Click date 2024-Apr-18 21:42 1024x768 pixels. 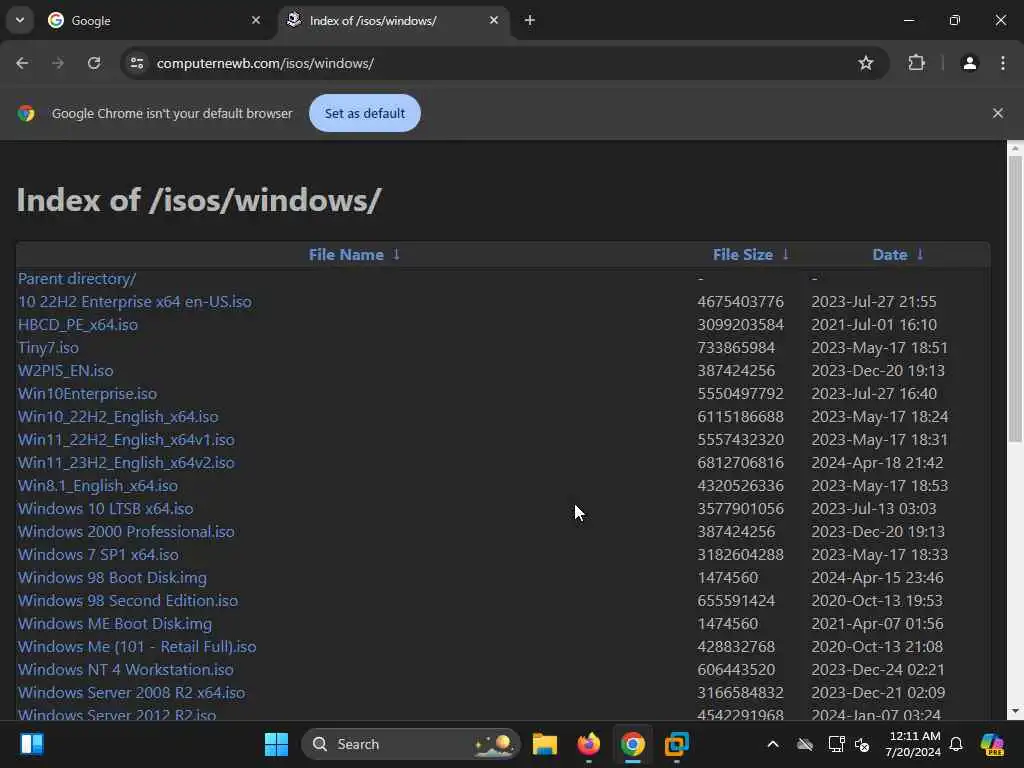pos(877,462)
